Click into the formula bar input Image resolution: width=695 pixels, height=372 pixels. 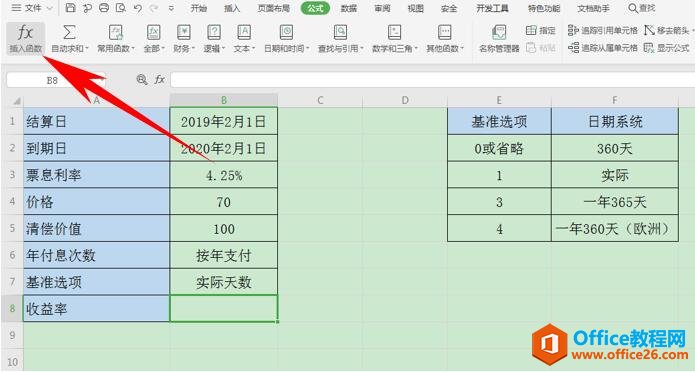coord(432,80)
